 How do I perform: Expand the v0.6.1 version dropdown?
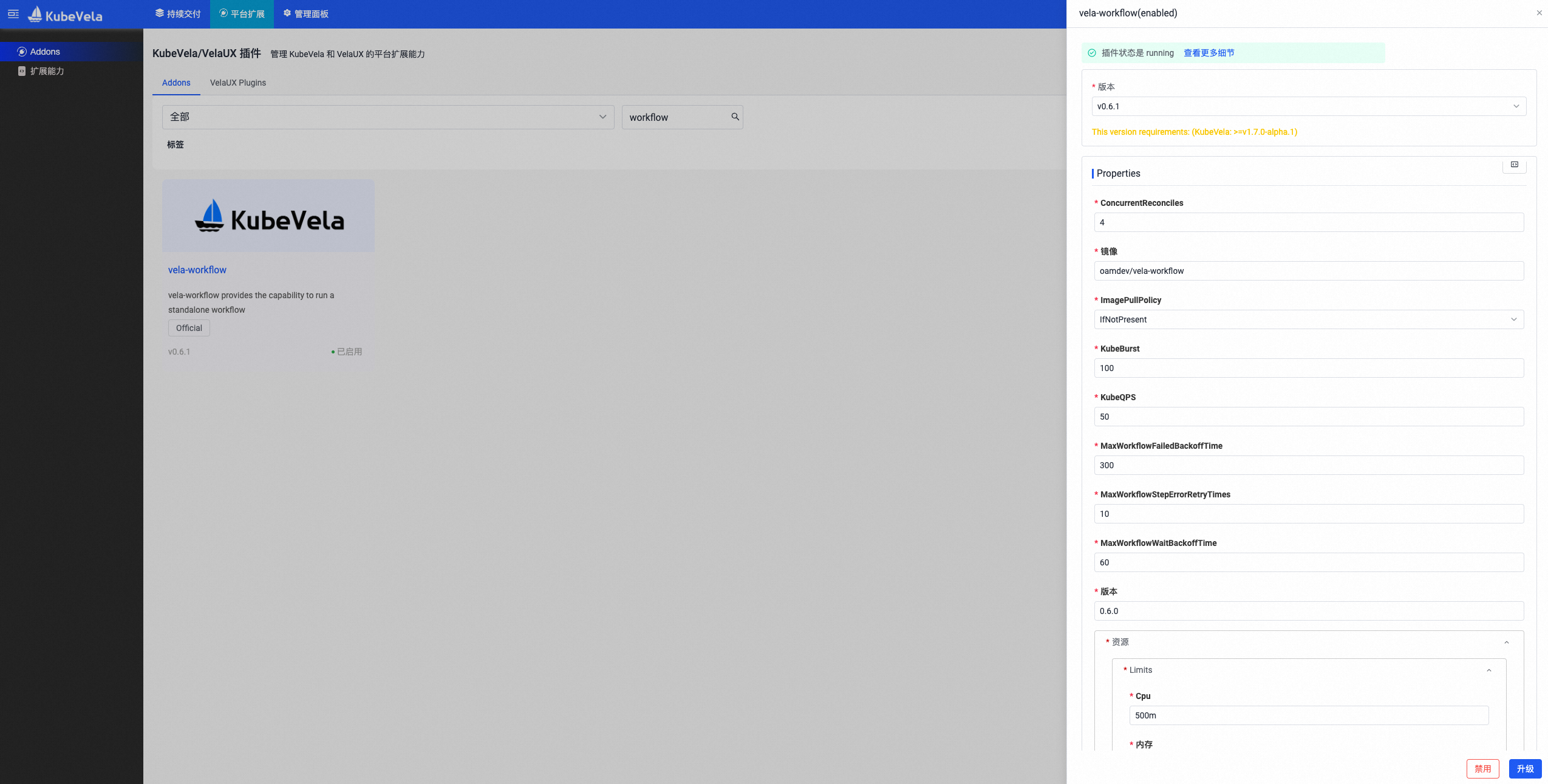[1308, 106]
